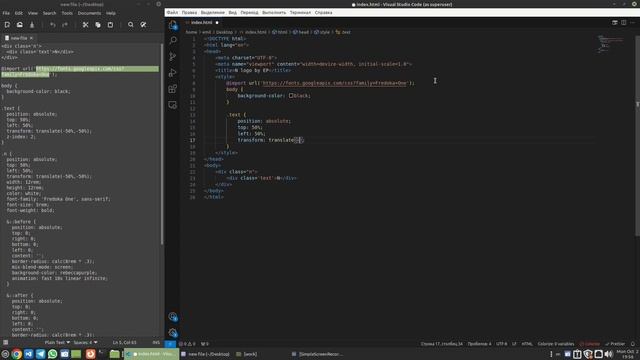Open the Search menu in text editor
This screenshot has height=360, width=640.
(x=49, y=13)
